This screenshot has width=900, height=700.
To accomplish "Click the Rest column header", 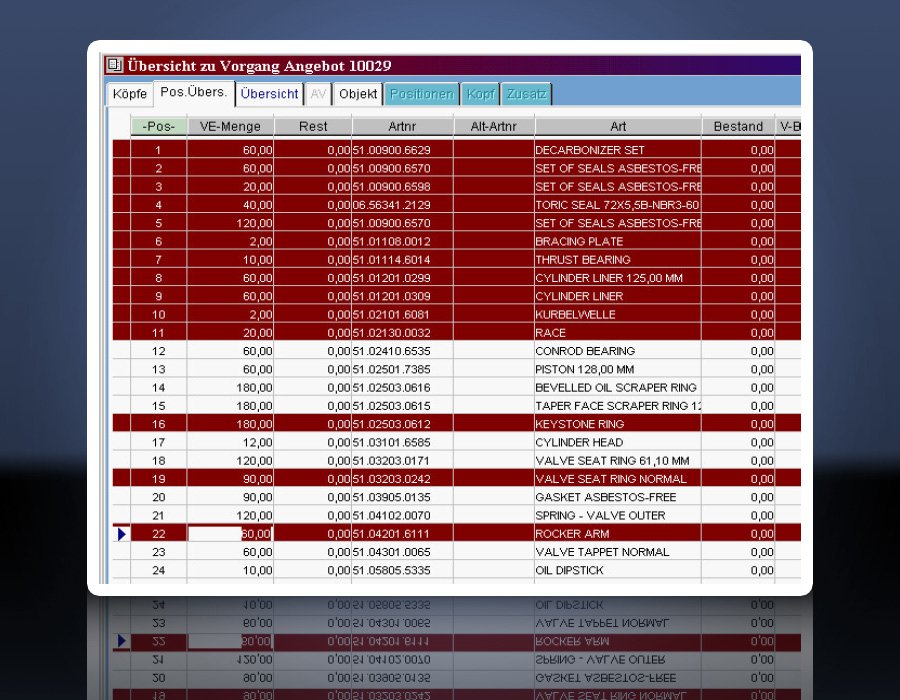I will coord(313,126).
